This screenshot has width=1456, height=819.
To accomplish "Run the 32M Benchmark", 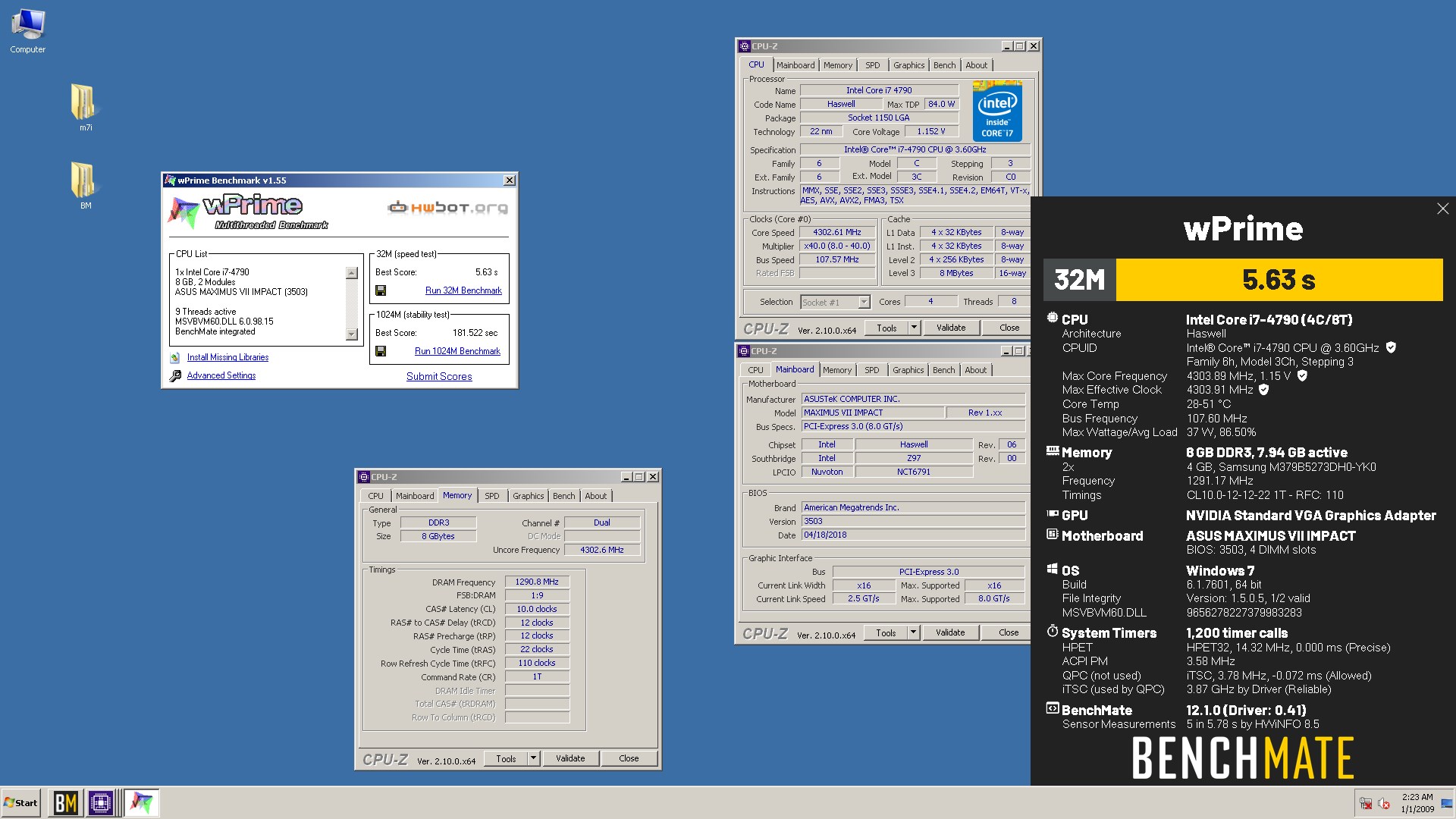I will point(463,290).
